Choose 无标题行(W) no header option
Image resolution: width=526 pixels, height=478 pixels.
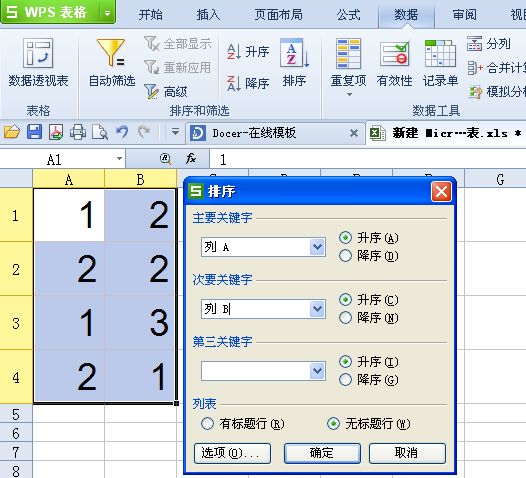tap(333, 424)
